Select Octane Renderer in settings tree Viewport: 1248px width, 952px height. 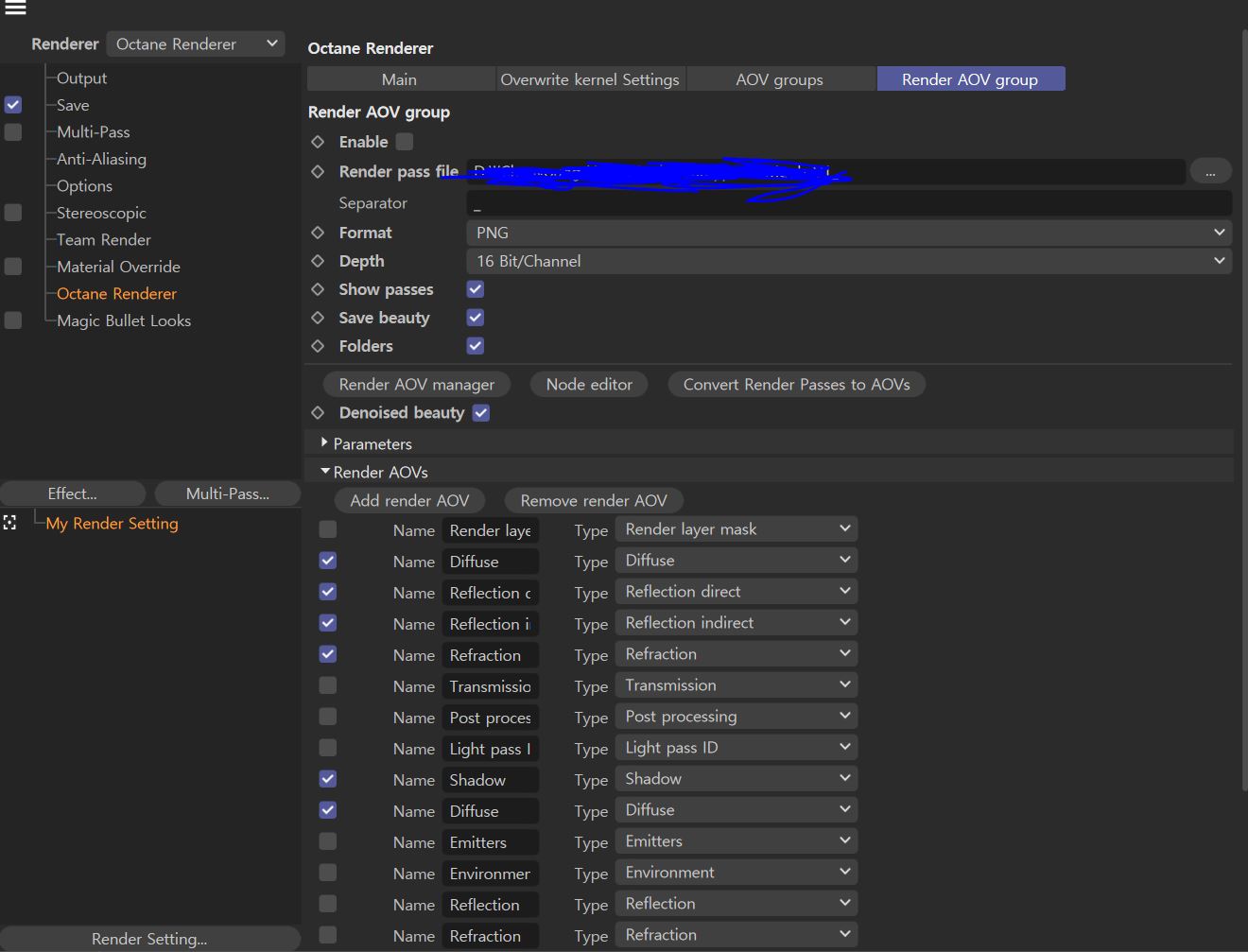pos(116,294)
